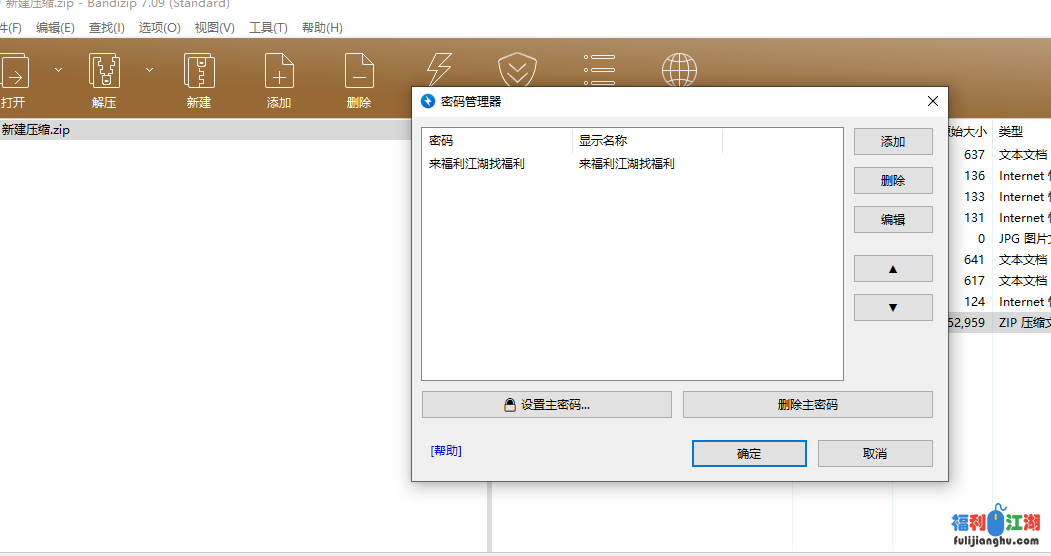Screen dimensions: 1051x556
Task: Open the 选项(O) menu
Action: click(x=159, y=28)
